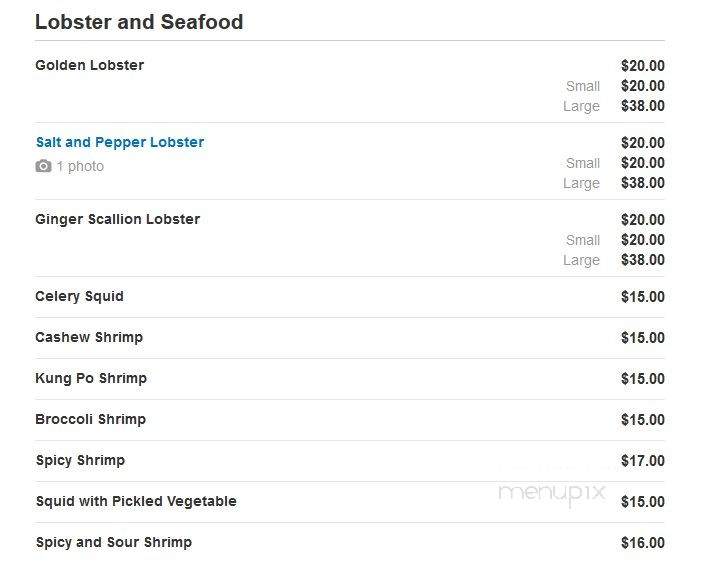Click the camera photo icon

(43, 166)
